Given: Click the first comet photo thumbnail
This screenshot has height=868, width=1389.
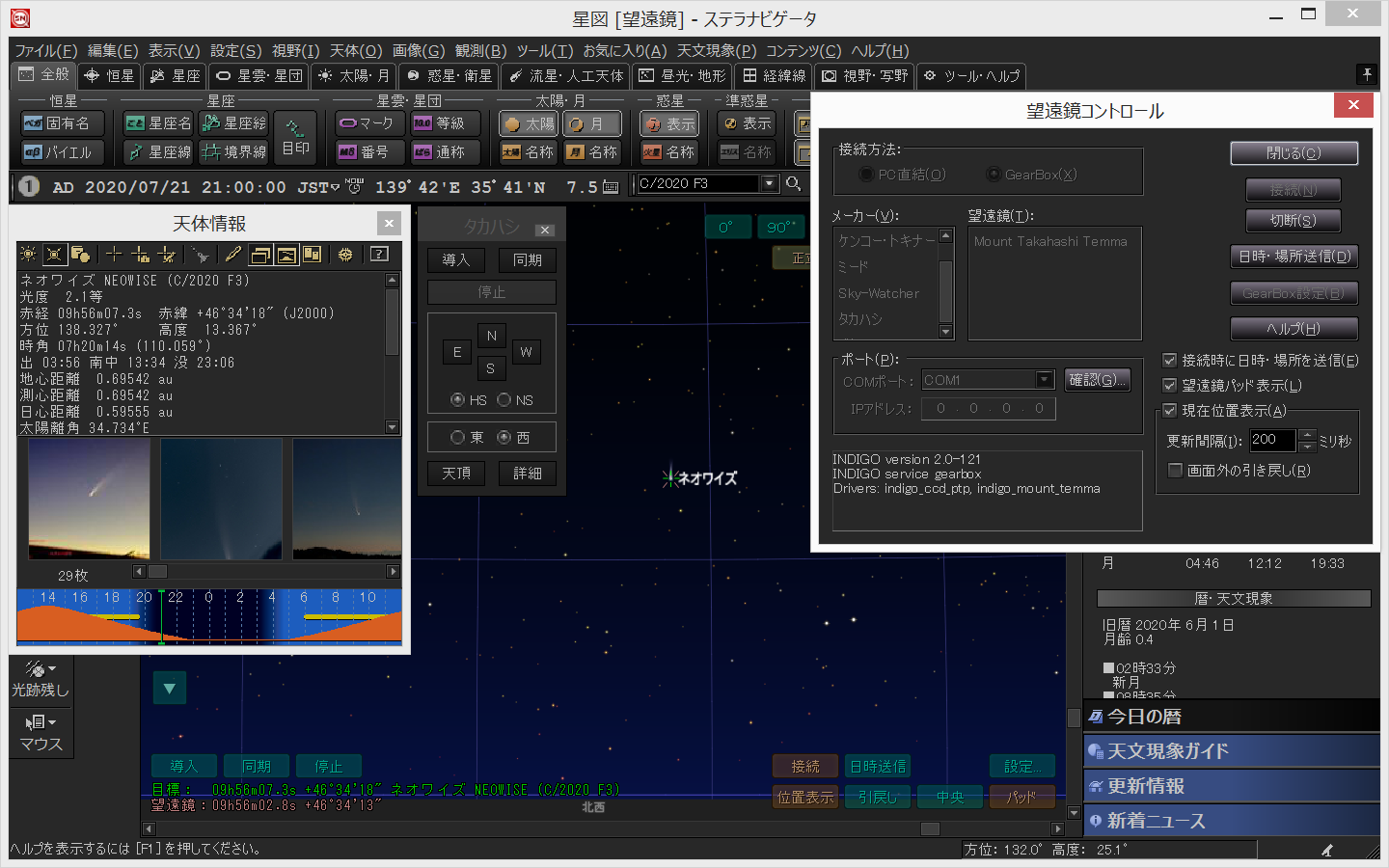Looking at the screenshot, I should [89, 499].
